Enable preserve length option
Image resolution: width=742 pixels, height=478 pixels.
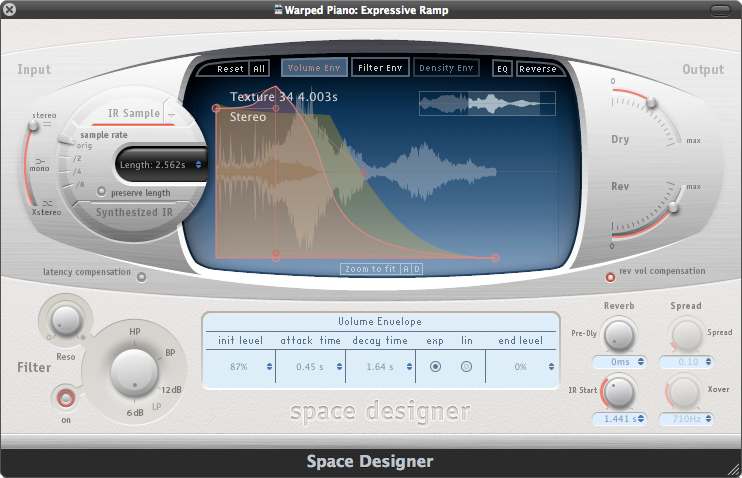[101, 191]
